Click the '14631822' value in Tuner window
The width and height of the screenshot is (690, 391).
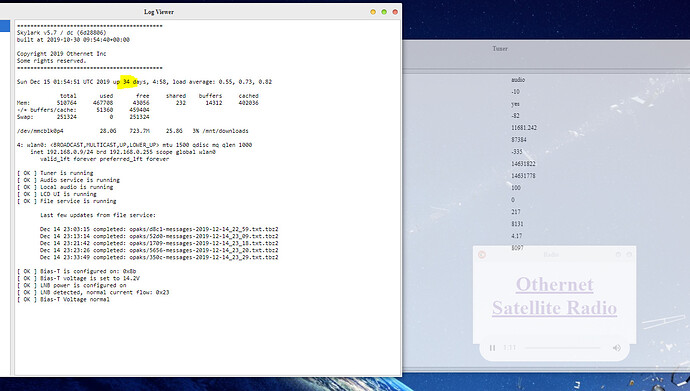[x=523, y=164]
